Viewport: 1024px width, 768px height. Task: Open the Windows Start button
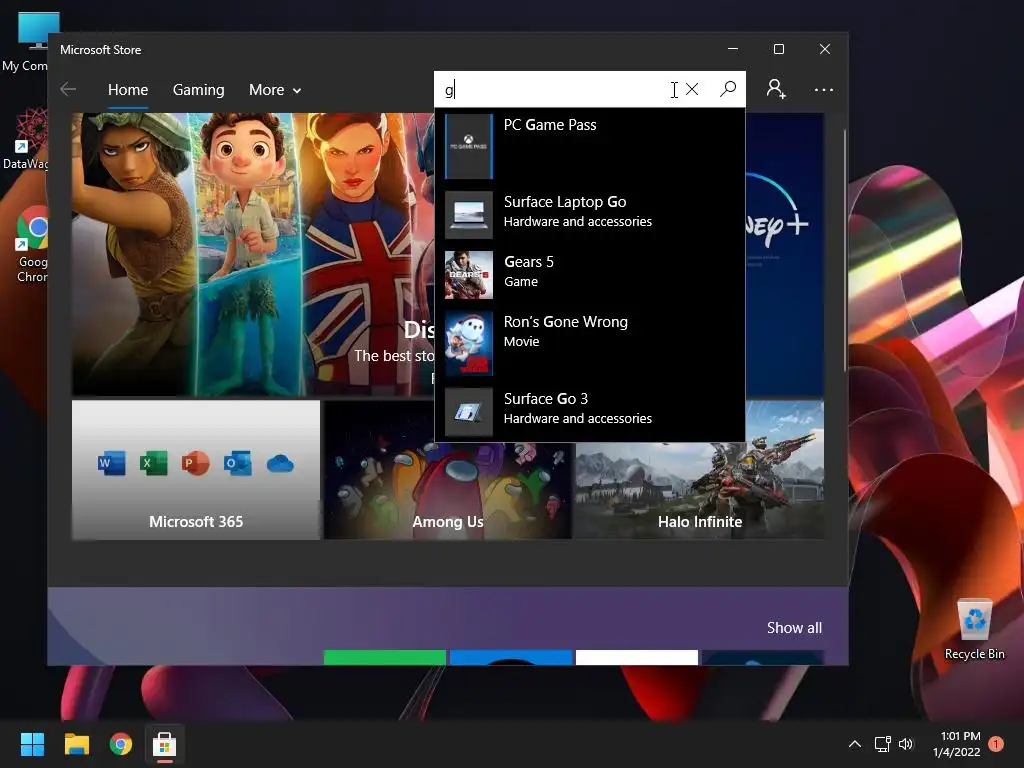click(x=32, y=744)
